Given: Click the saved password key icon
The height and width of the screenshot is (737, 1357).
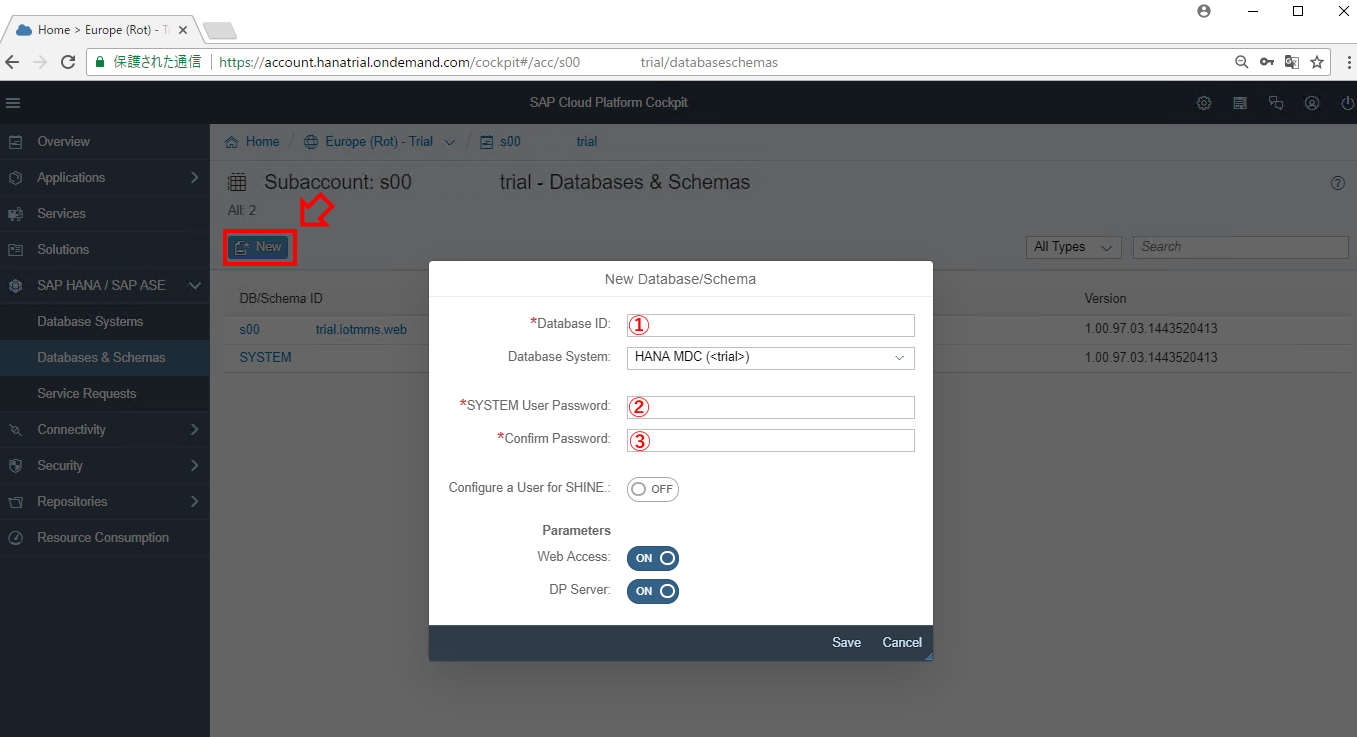Looking at the screenshot, I should (x=1267, y=62).
